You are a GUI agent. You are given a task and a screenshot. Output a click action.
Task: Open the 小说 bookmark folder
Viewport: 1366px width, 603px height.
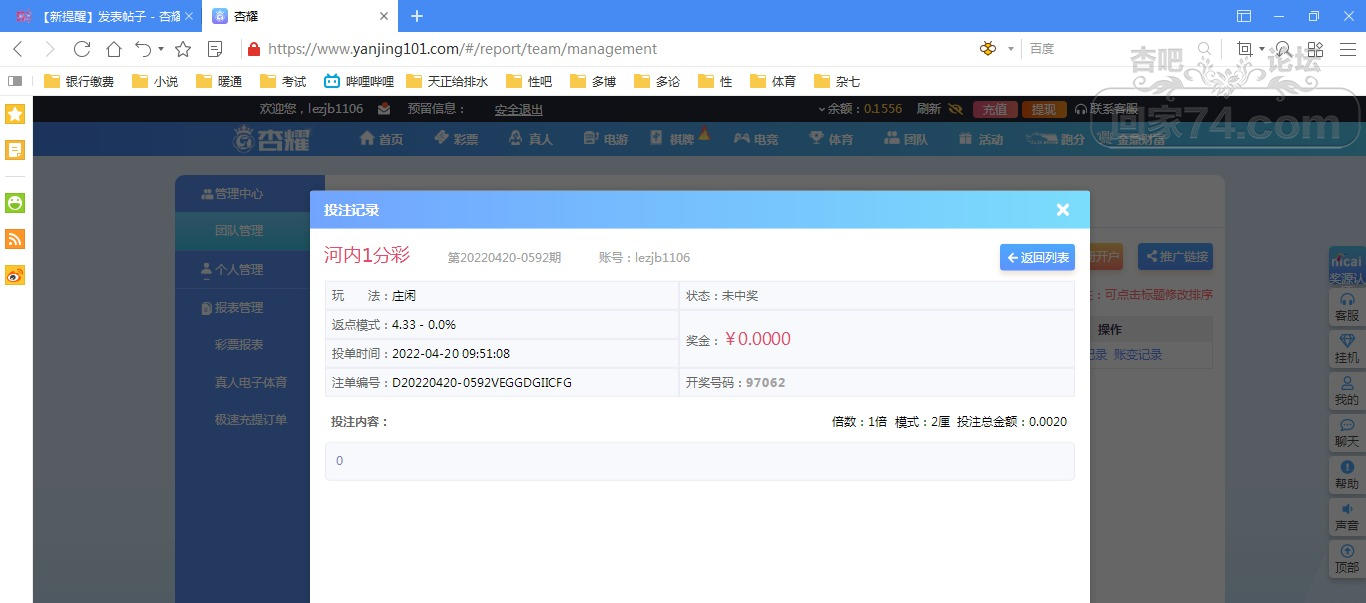pos(155,81)
